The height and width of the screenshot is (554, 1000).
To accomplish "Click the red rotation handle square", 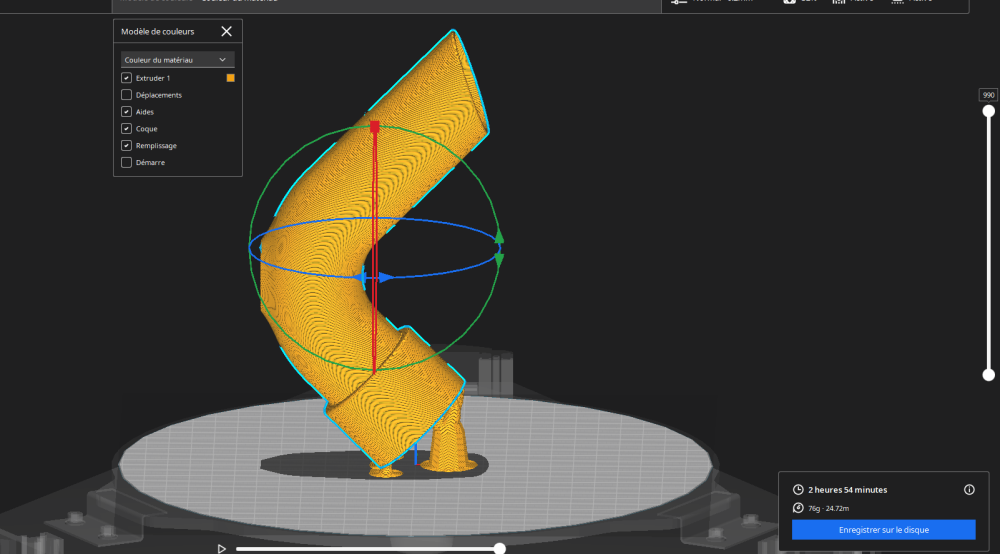I will click(374, 127).
